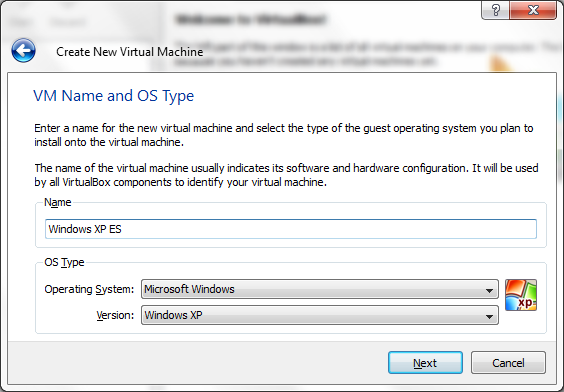The width and height of the screenshot is (564, 392).
Task: Open the Operating System dropdown
Action: point(320,289)
